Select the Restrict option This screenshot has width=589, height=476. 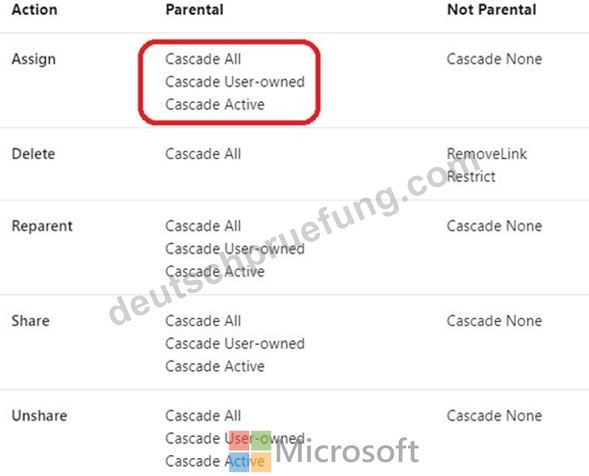471,177
